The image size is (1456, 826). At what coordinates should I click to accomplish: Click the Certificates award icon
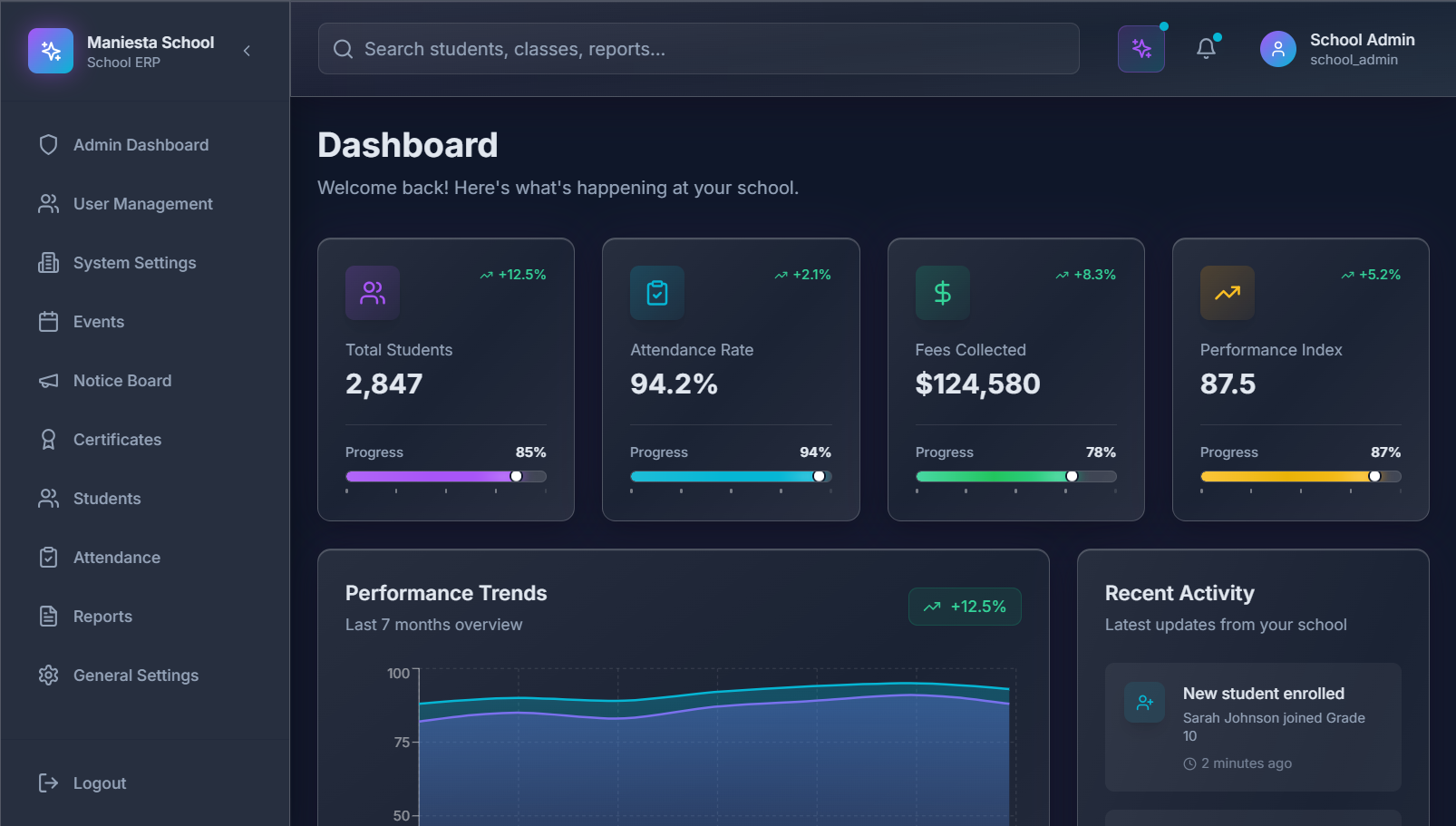tap(49, 440)
